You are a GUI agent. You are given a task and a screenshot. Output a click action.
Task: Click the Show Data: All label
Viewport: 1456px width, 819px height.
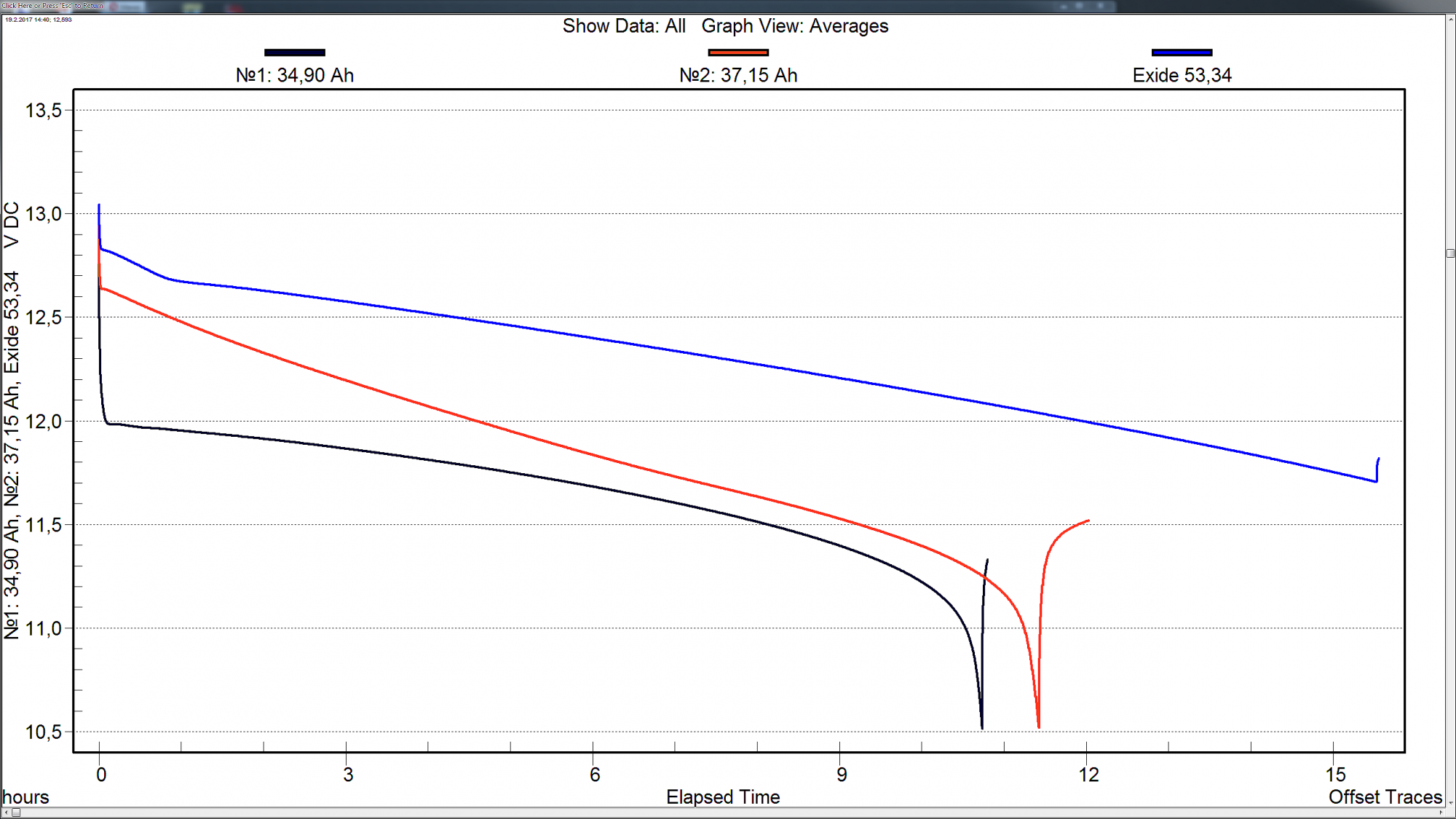coord(624,26)
